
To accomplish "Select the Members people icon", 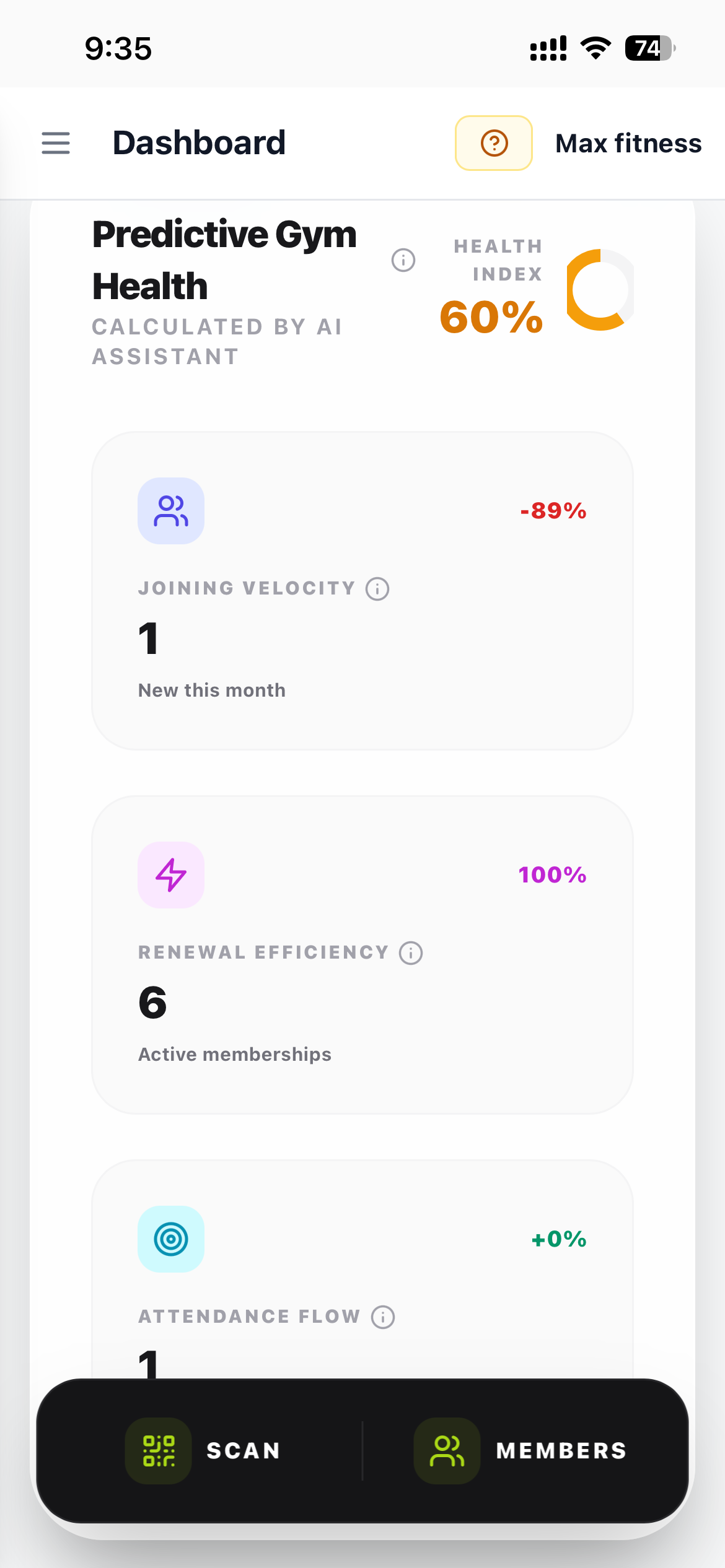I will pos(447,1450).
